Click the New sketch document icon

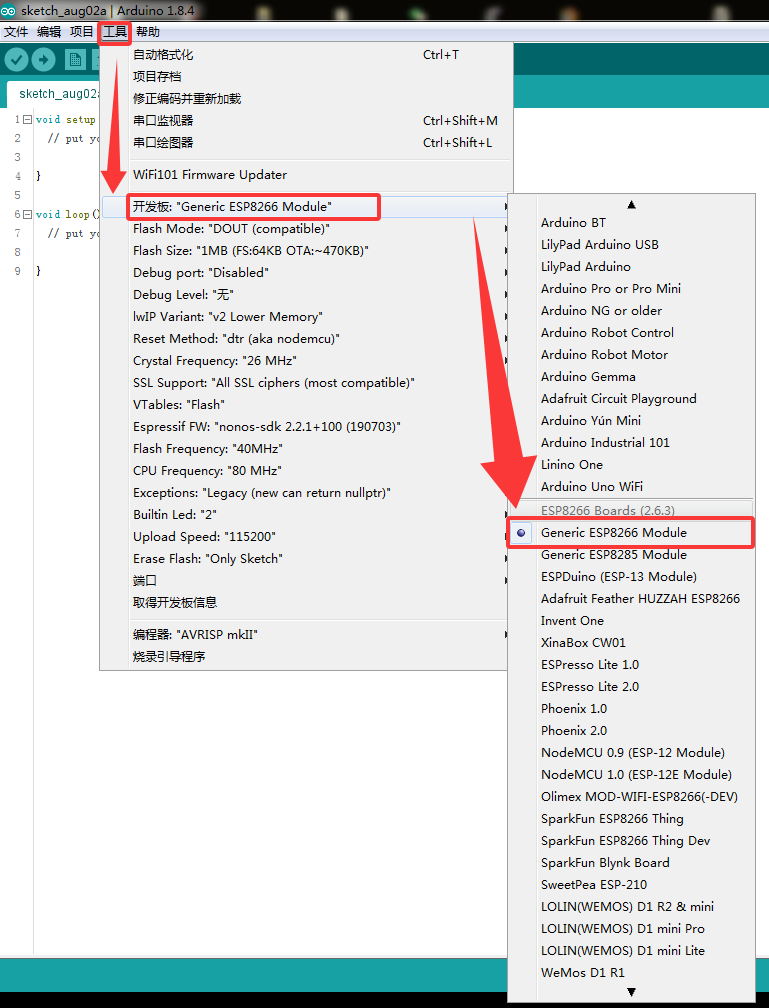pos(75,60)
